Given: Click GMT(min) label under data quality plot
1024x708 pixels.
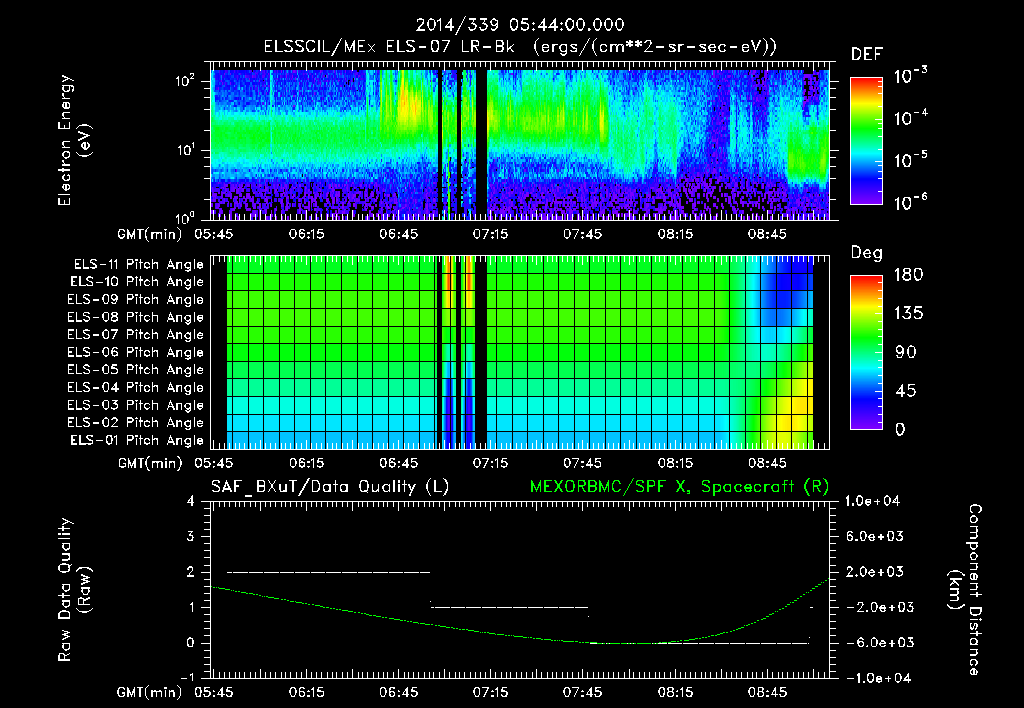Looking at the screenshot, I should (x=150, y=692).
